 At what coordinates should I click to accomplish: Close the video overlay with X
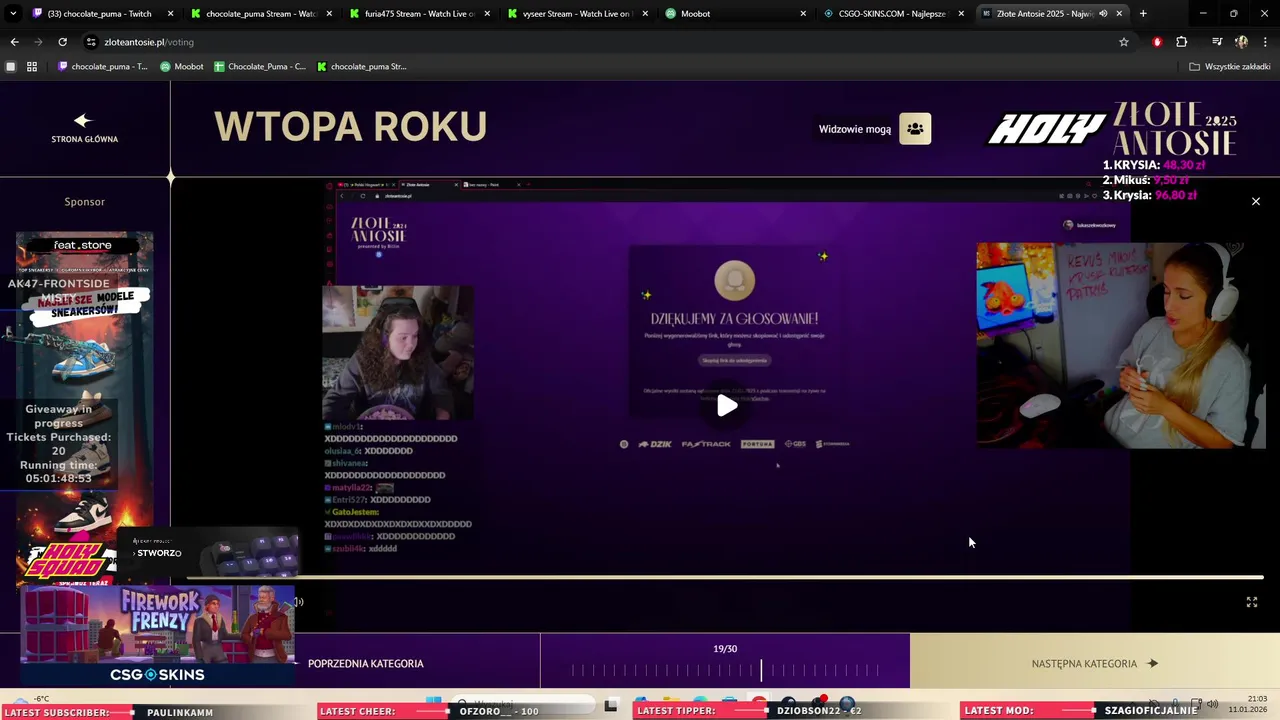pos(1256,201)
